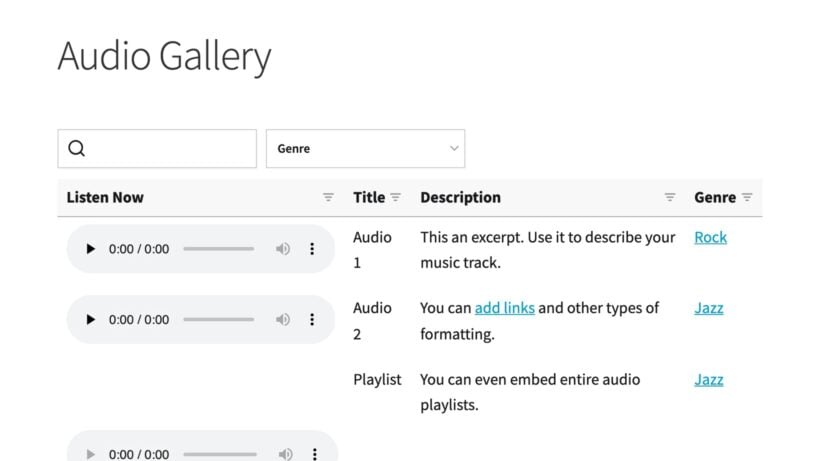Follow the 'add links' hyperlink
This screenshot has height=461, width=820.
tap(505, 308)
